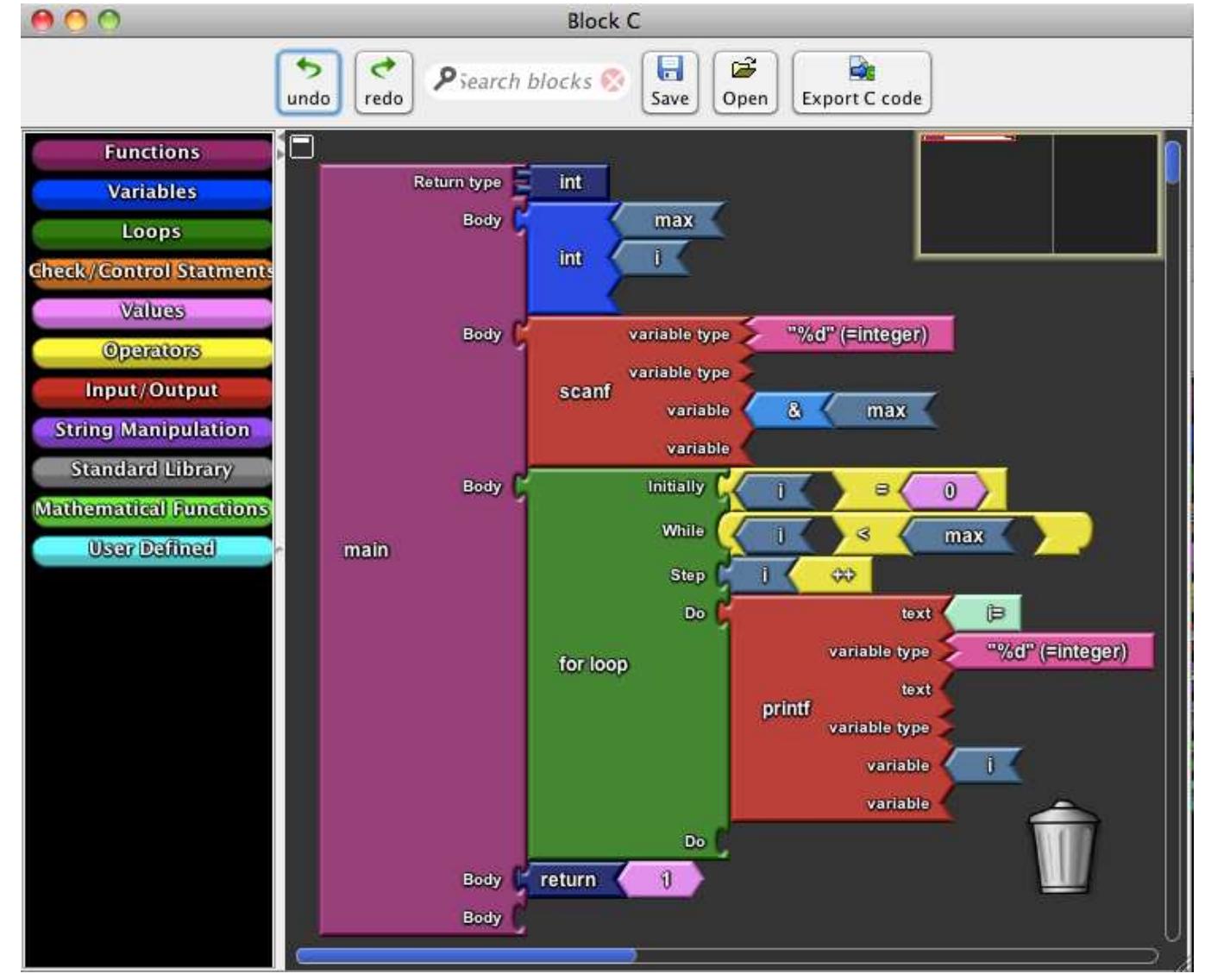Click the workspace minimap thumbnail

point(1039,194)
